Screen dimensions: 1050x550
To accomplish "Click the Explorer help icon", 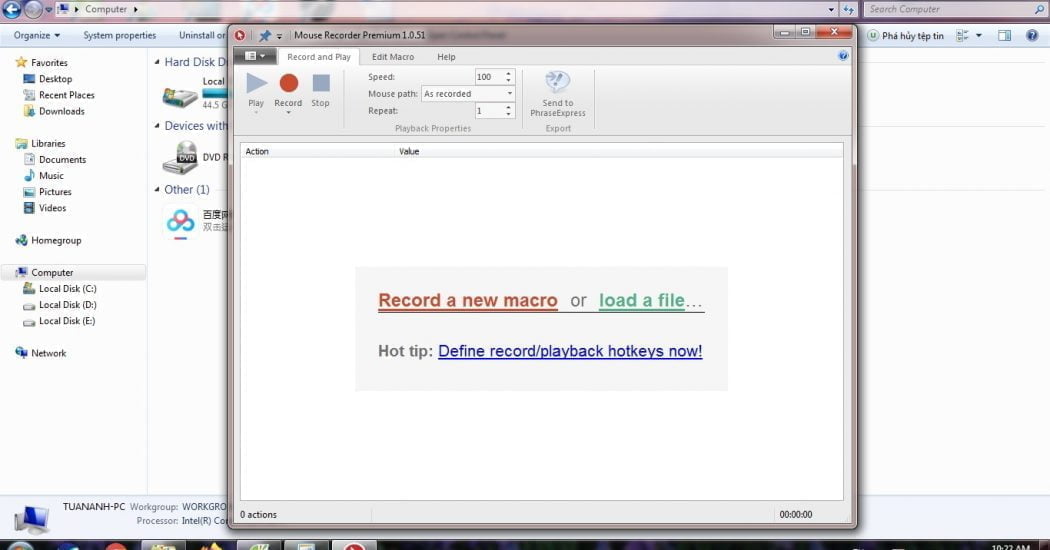I will tap(1032, 36).
